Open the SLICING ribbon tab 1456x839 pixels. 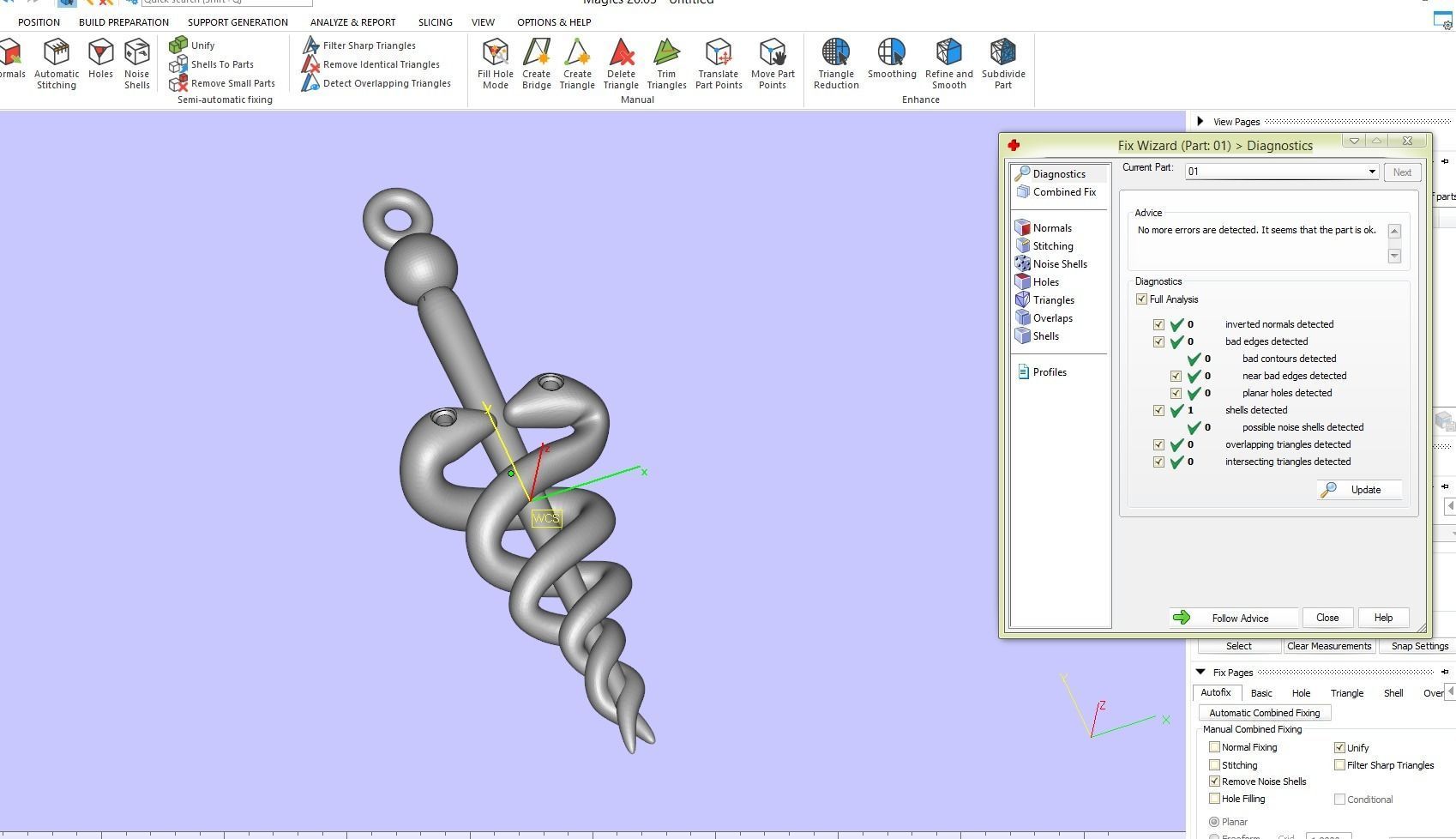pyautogui.click(x=436, y=22)
